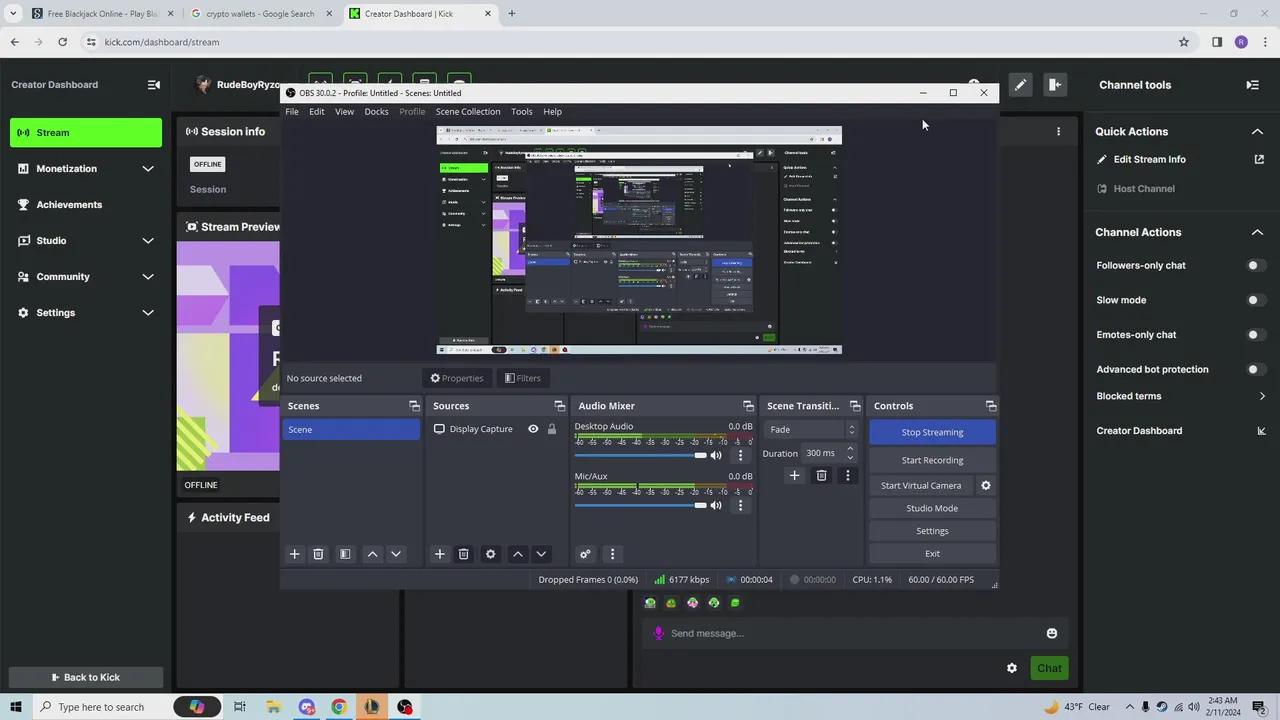Open the OBS Tools menu
The width and height of the screenshot is (1280, 720).
pos(521,112)
